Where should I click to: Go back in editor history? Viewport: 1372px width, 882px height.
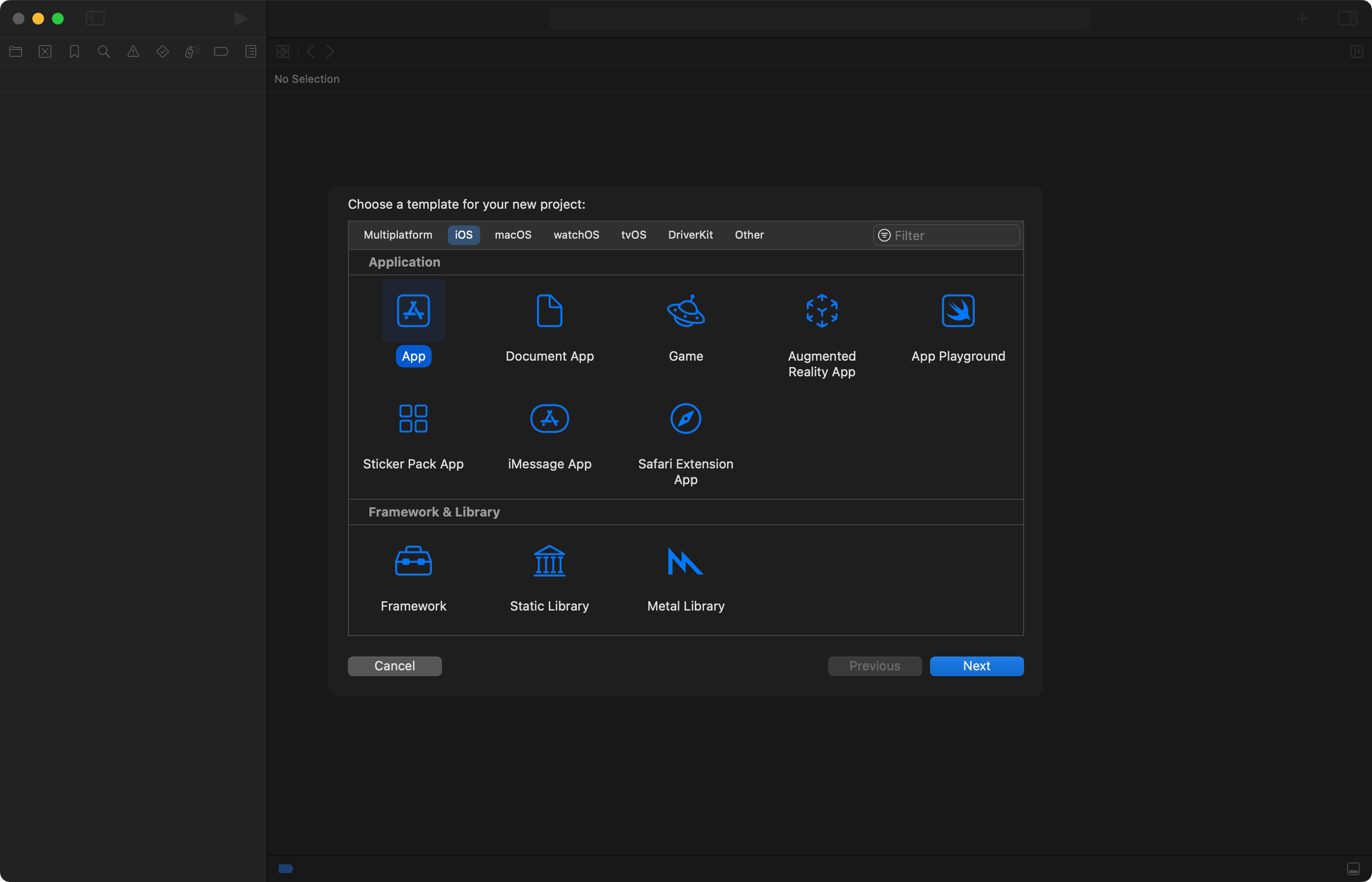[310, 51]
